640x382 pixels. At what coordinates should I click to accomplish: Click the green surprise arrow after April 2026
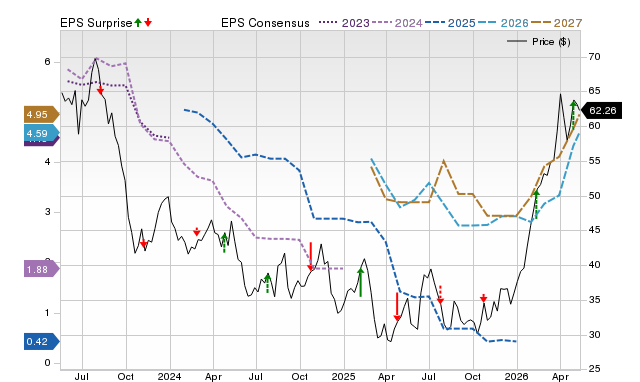point(573,115)
